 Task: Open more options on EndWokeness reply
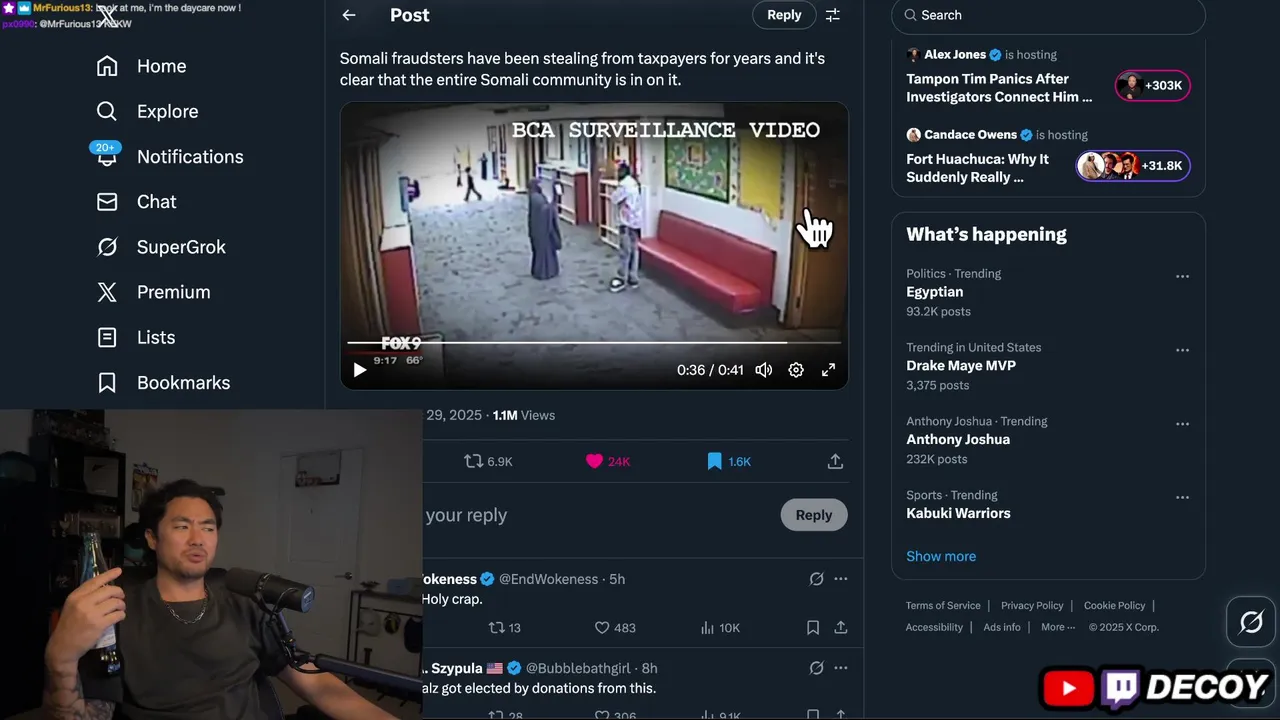click(x=840, y=579)
